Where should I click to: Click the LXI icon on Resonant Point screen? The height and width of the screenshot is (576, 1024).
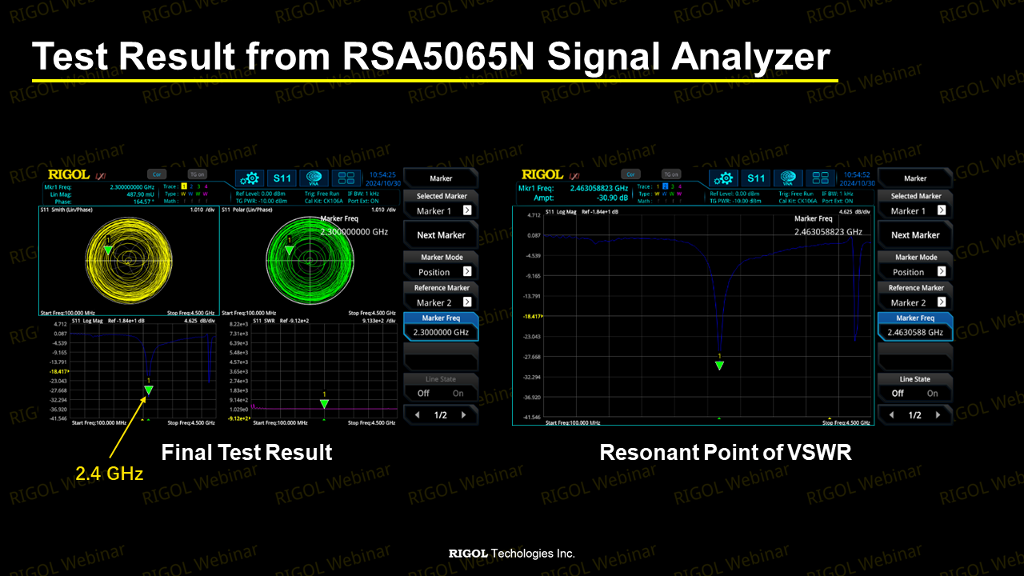point(574,176)
